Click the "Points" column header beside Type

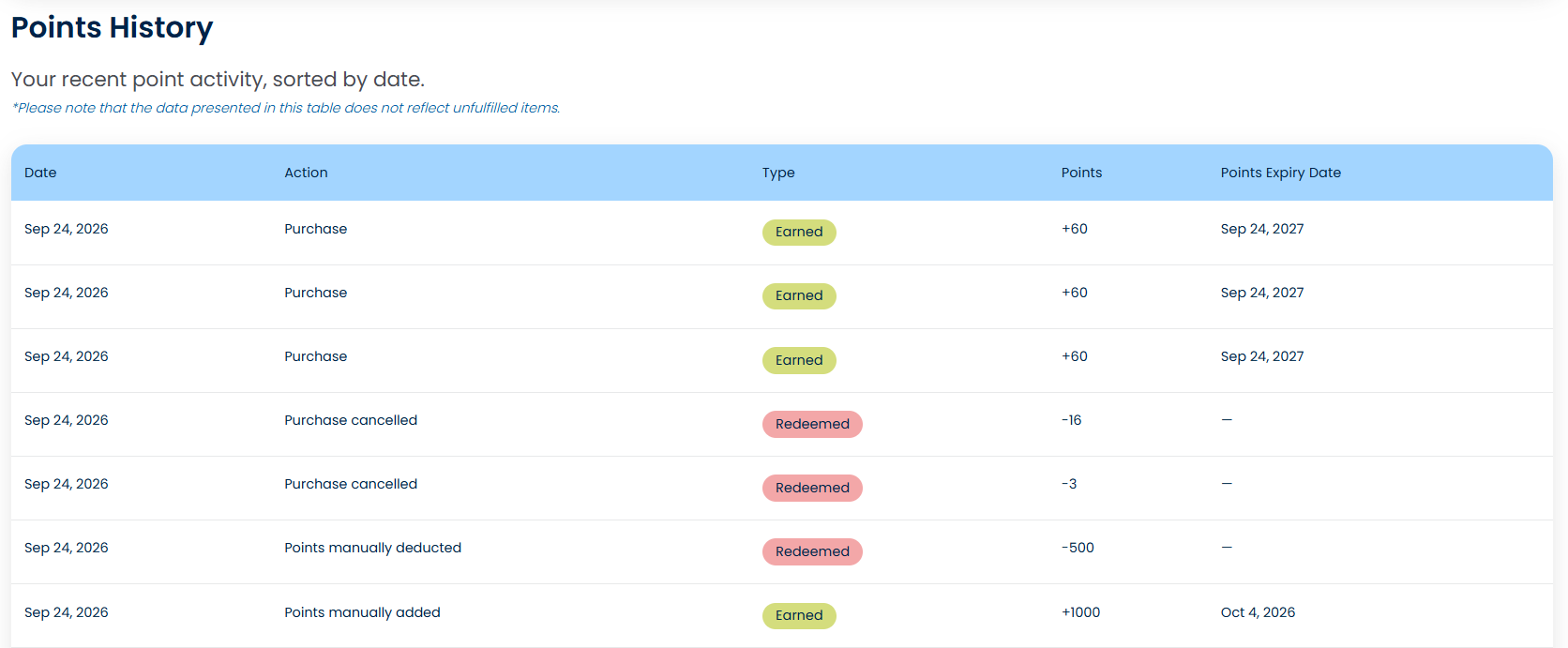(1081, 173)
